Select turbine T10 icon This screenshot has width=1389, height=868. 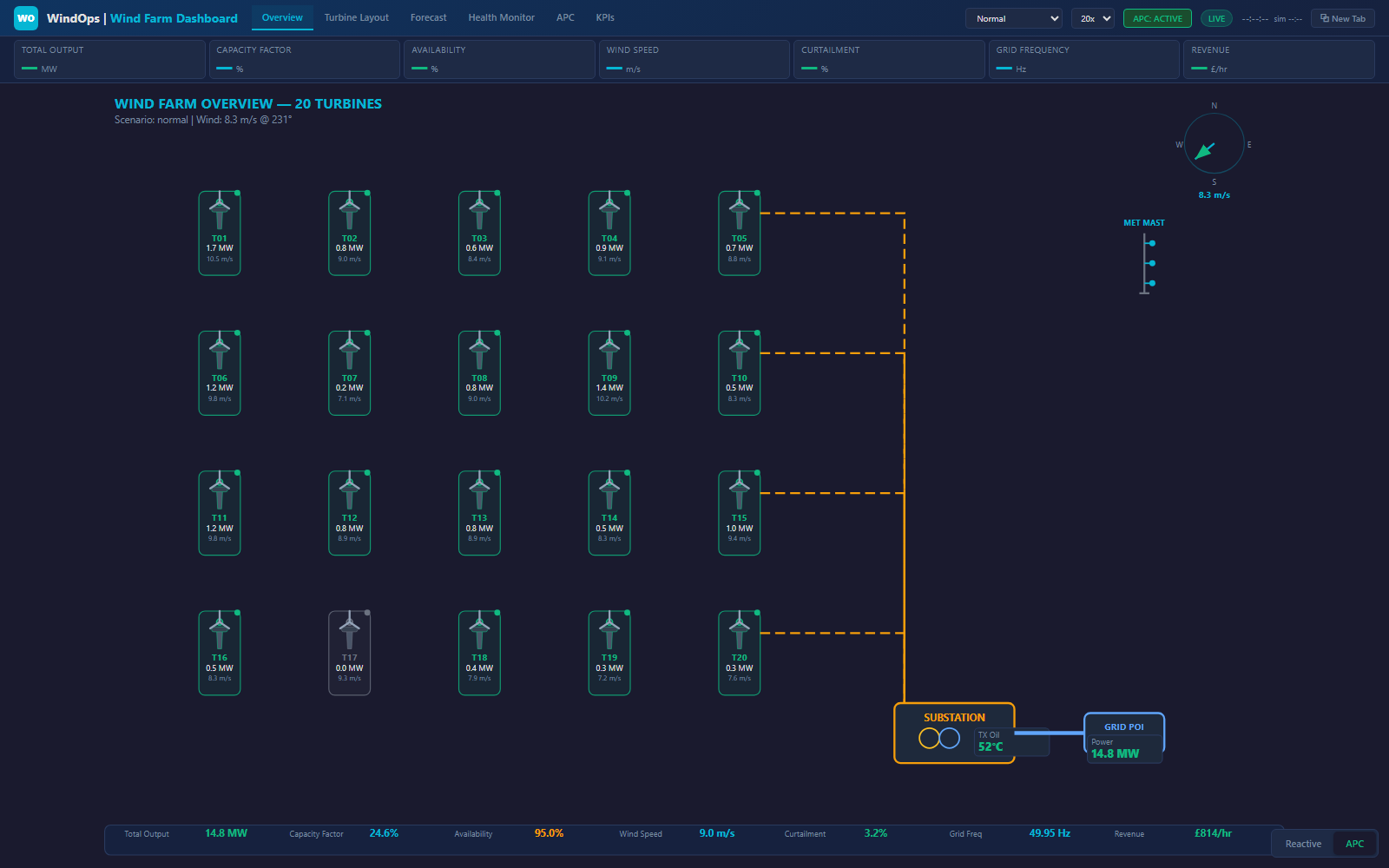(x=739, y=352)
